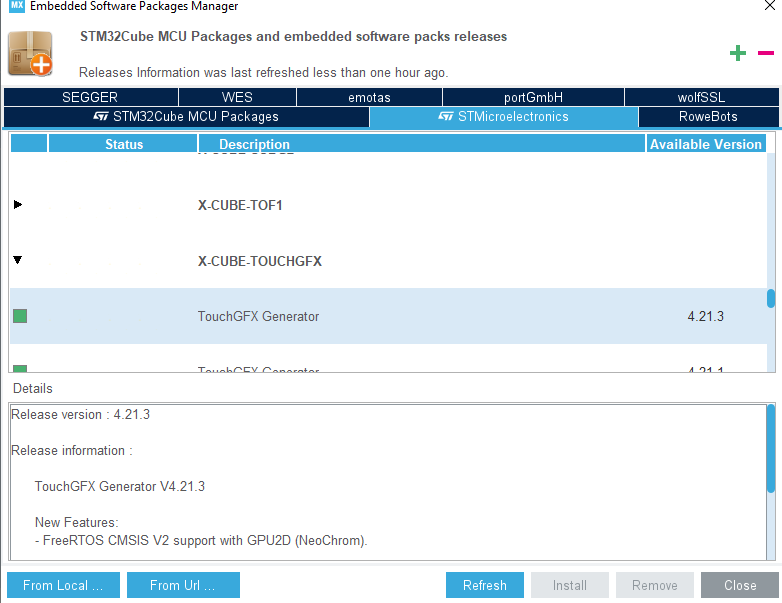The height and width of the screenshot is (603, 782).
Task: Switch to the SEGGER tab
Action: 90,97
